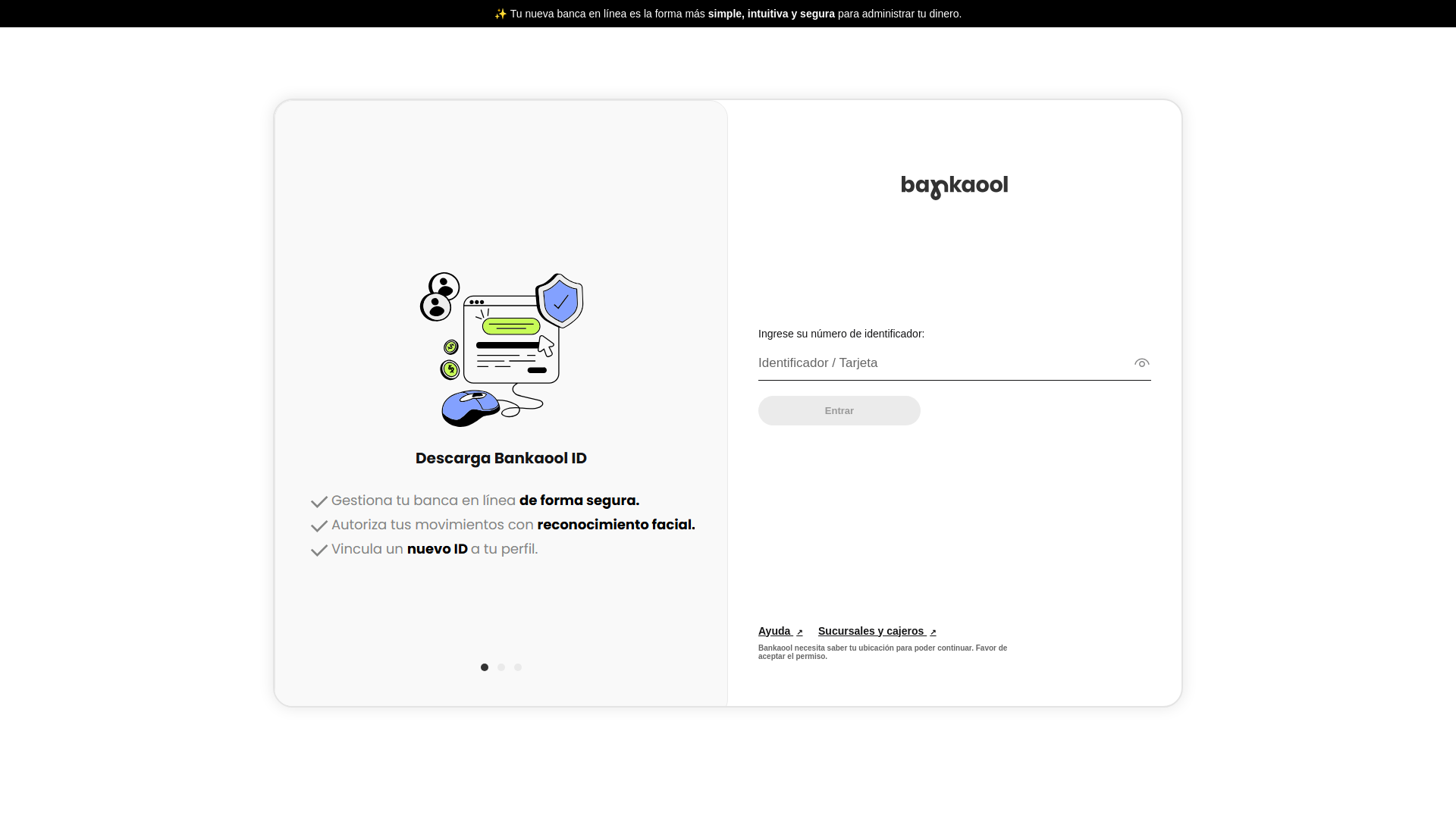This screenshot has height=819, width=1456.
Task: Open the Ayuda link
Action: point(780,631)
